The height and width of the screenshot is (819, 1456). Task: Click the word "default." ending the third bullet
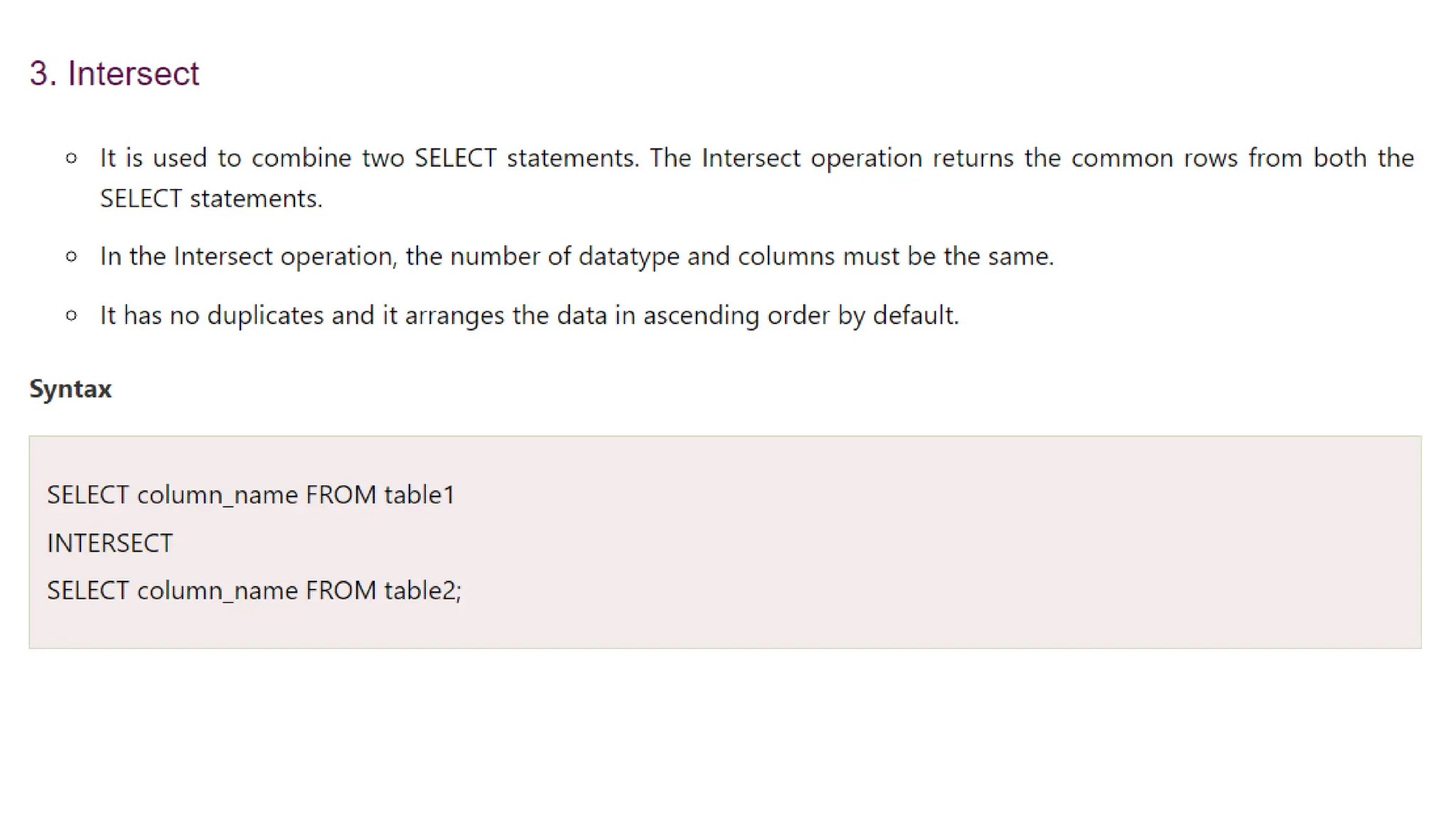[916, 315]
